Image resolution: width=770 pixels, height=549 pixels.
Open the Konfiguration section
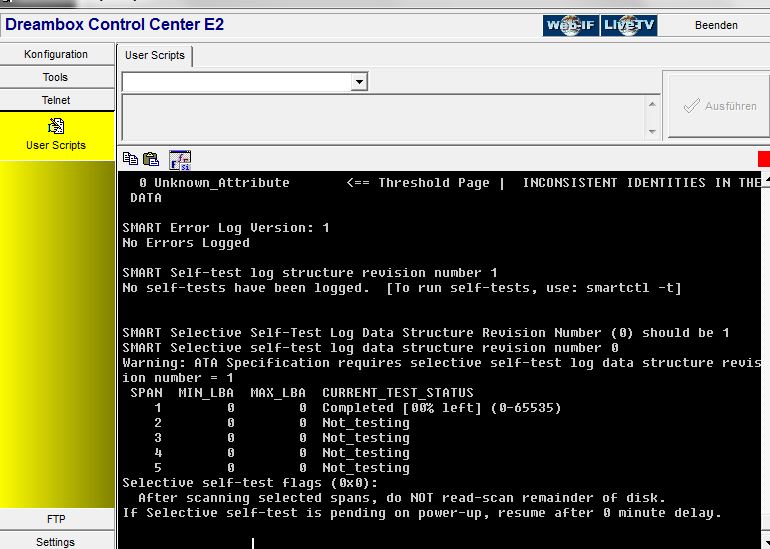(x=56, y=54)
